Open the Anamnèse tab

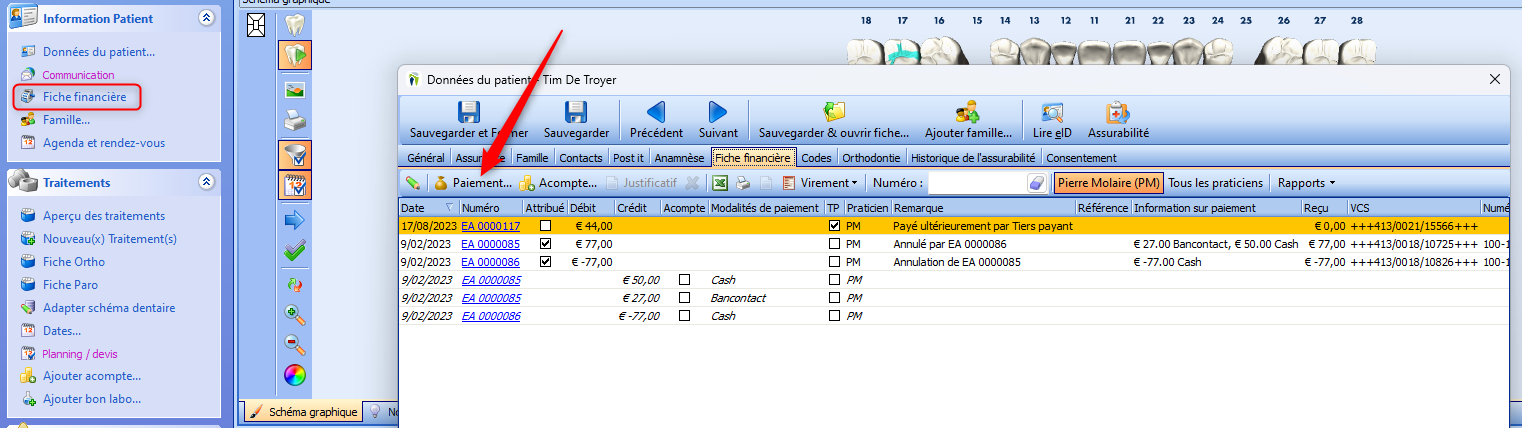click(679, 158)
